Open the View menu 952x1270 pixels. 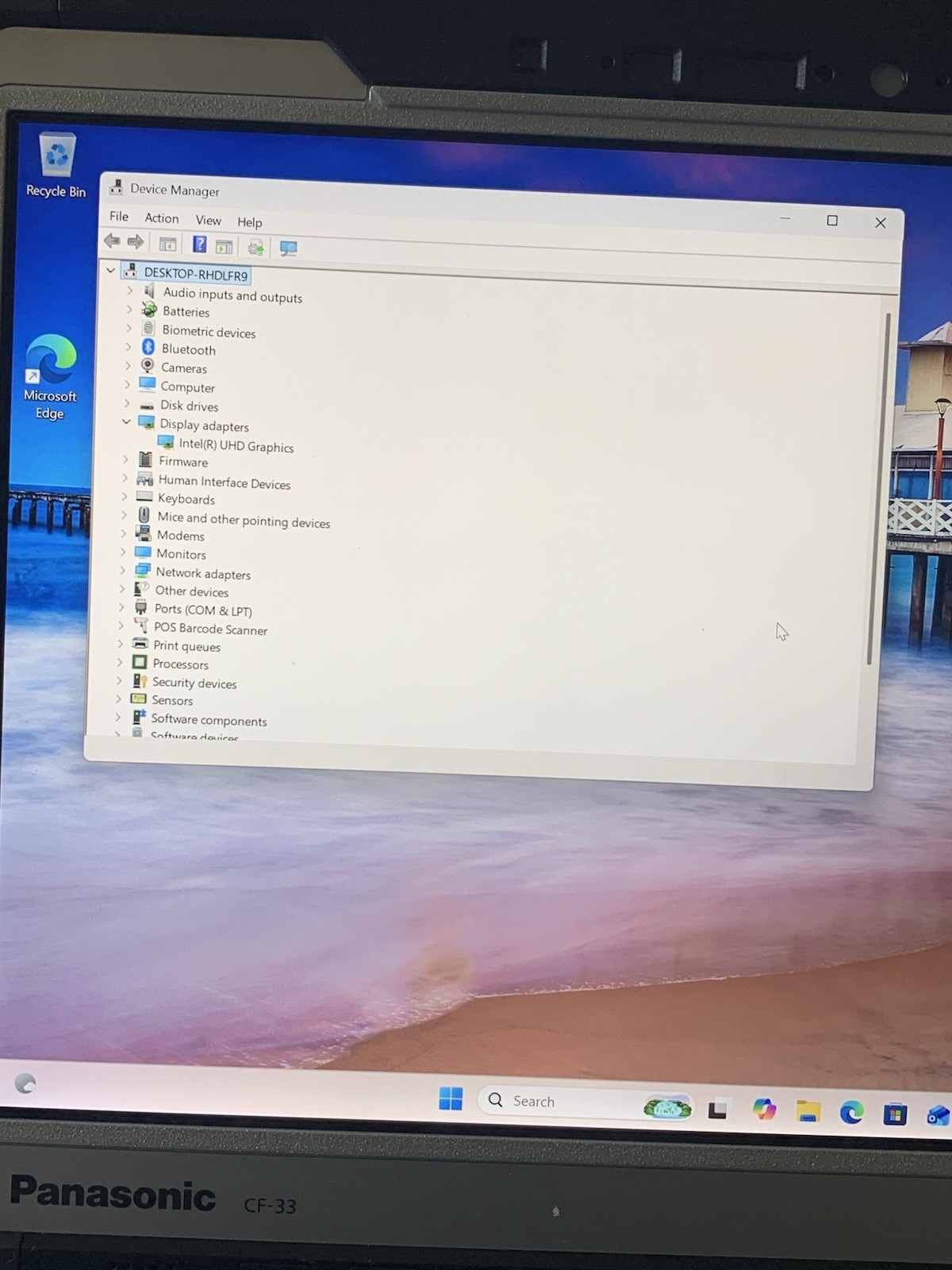tap(208, 220)
